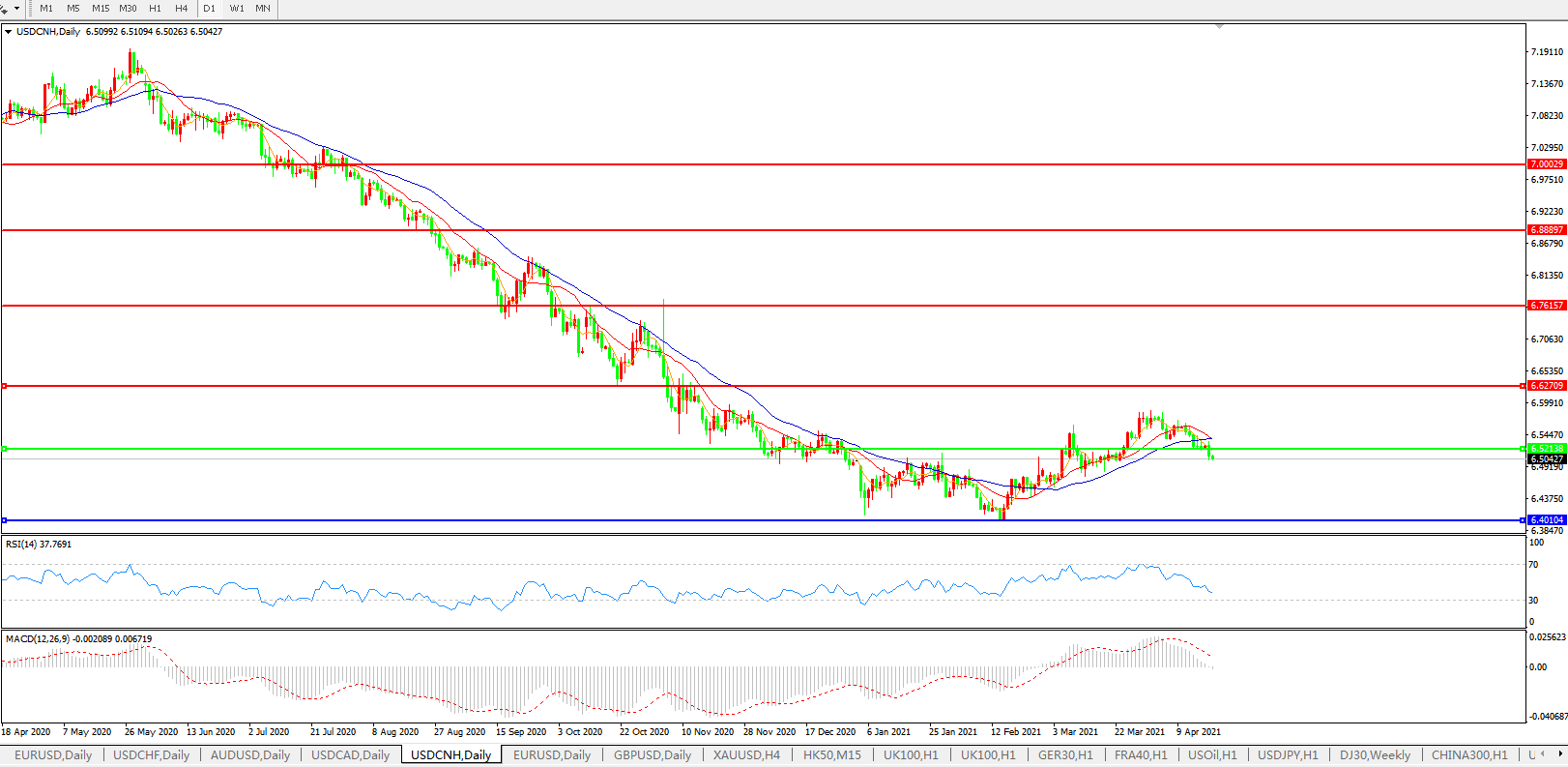Click the red 6.62709 resistance line label
Image resolution: width=1568 pixels, height=767 pixels.
pyautogui.click(x=1546, y=386)
